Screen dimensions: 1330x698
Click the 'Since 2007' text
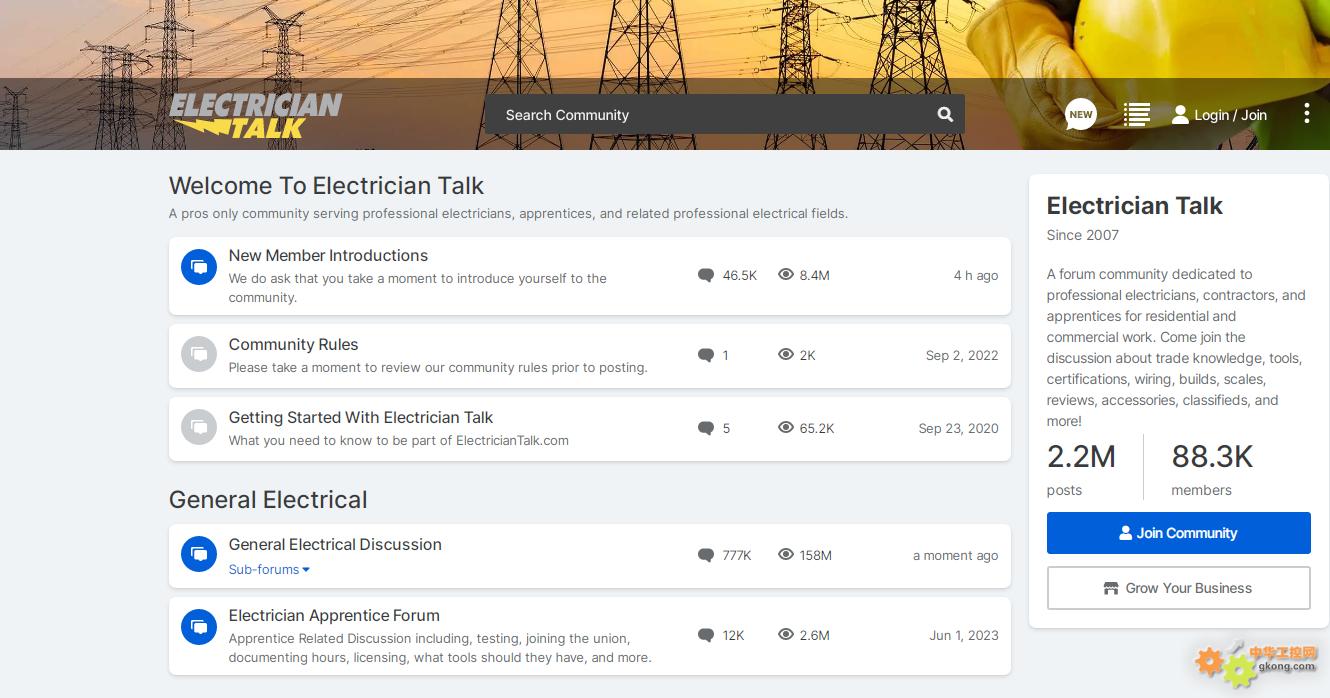coord(1083,235)
